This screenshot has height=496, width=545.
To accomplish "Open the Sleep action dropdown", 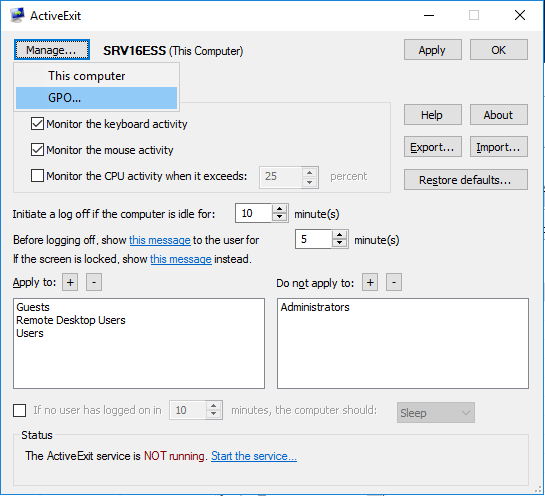I will click(436, 413).
